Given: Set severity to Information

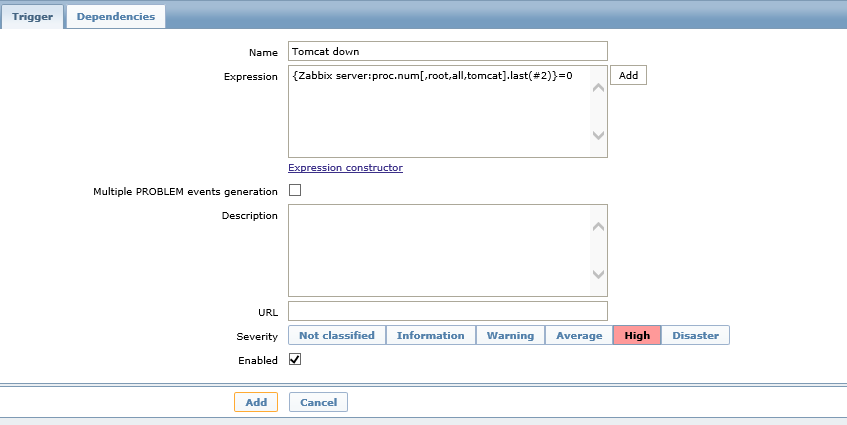Looking at the screenshot, I should [x=431, y=335].
